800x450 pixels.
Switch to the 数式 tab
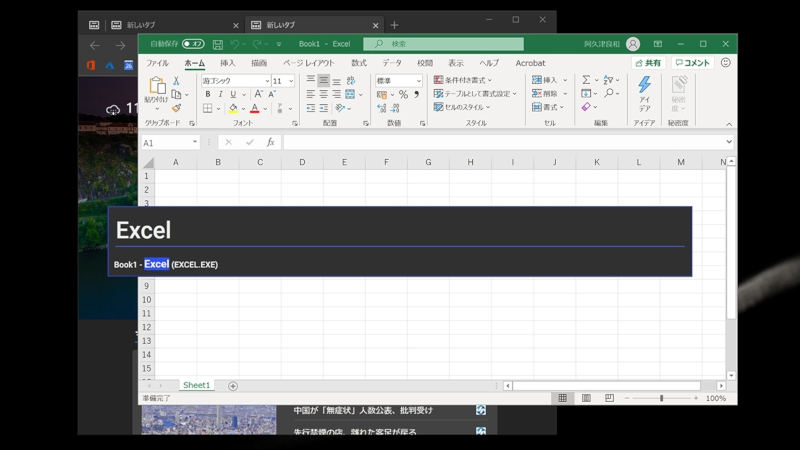pyautogui.click(x=359, y=63)
